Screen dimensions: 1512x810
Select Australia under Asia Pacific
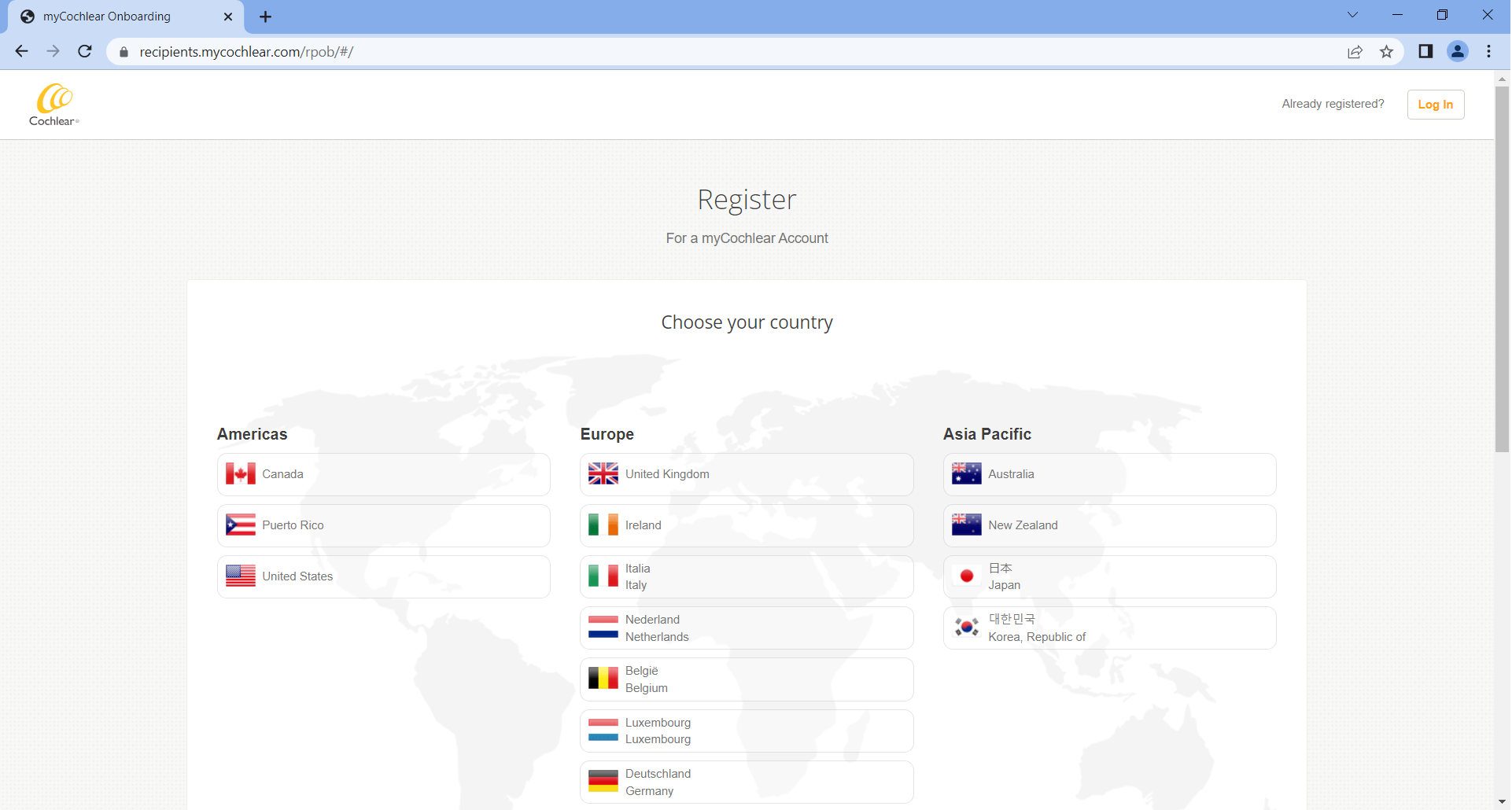pyautogui.click(x=1108, y=473)
